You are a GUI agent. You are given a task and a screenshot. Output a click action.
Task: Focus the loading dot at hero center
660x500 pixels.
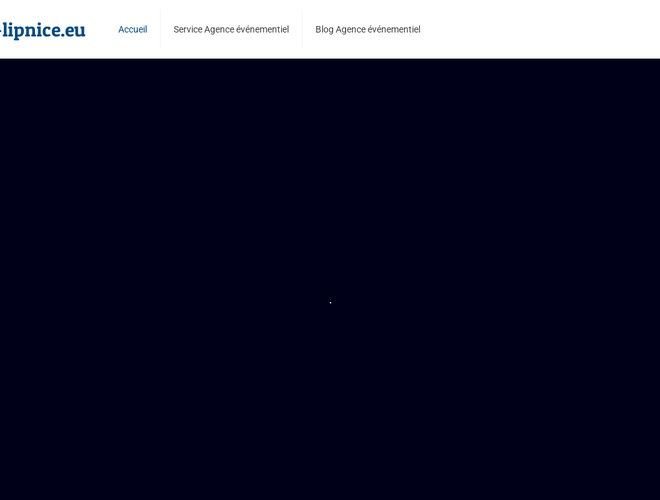pyautogui.click(x=330, y=302)
